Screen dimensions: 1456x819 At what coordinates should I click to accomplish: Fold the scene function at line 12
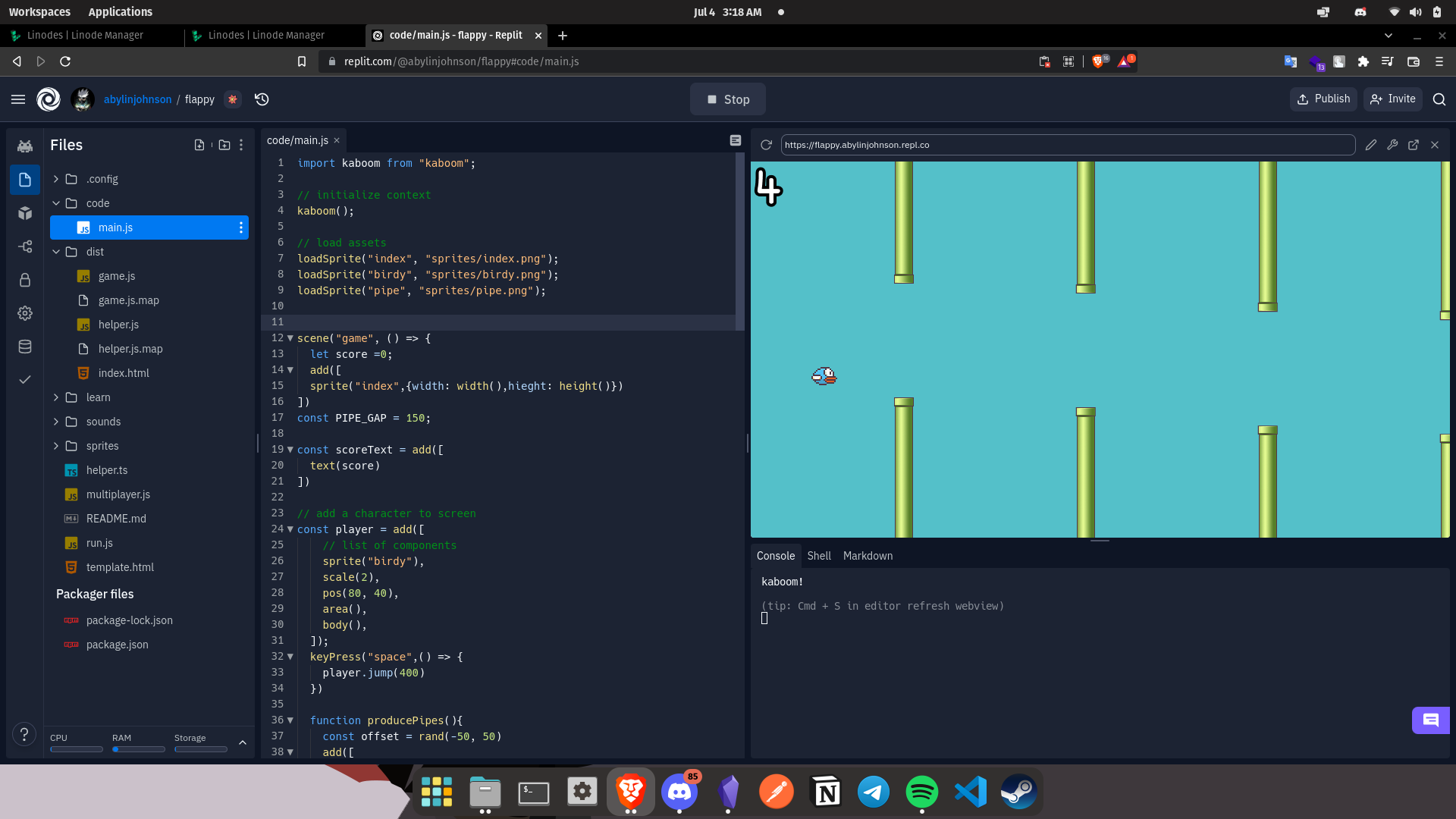pyautogui.click(x=290, y=338)
